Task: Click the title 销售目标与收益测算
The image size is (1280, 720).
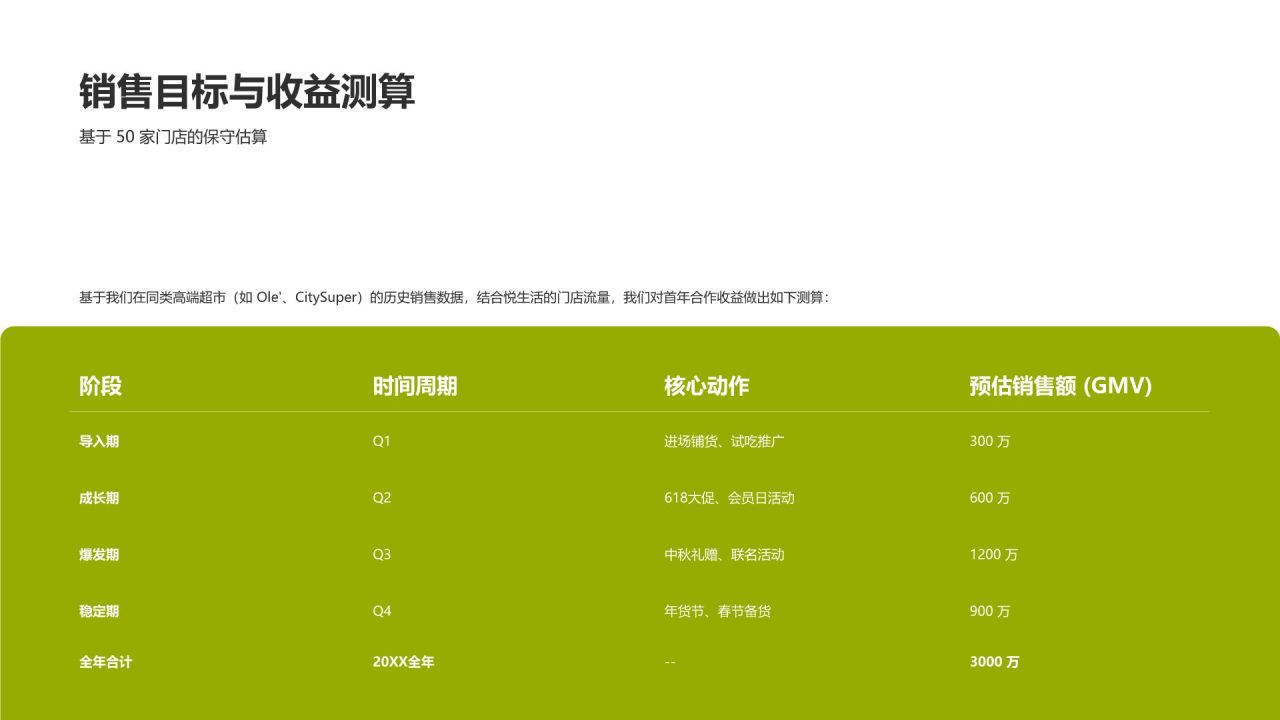Action: click(247, 91)
